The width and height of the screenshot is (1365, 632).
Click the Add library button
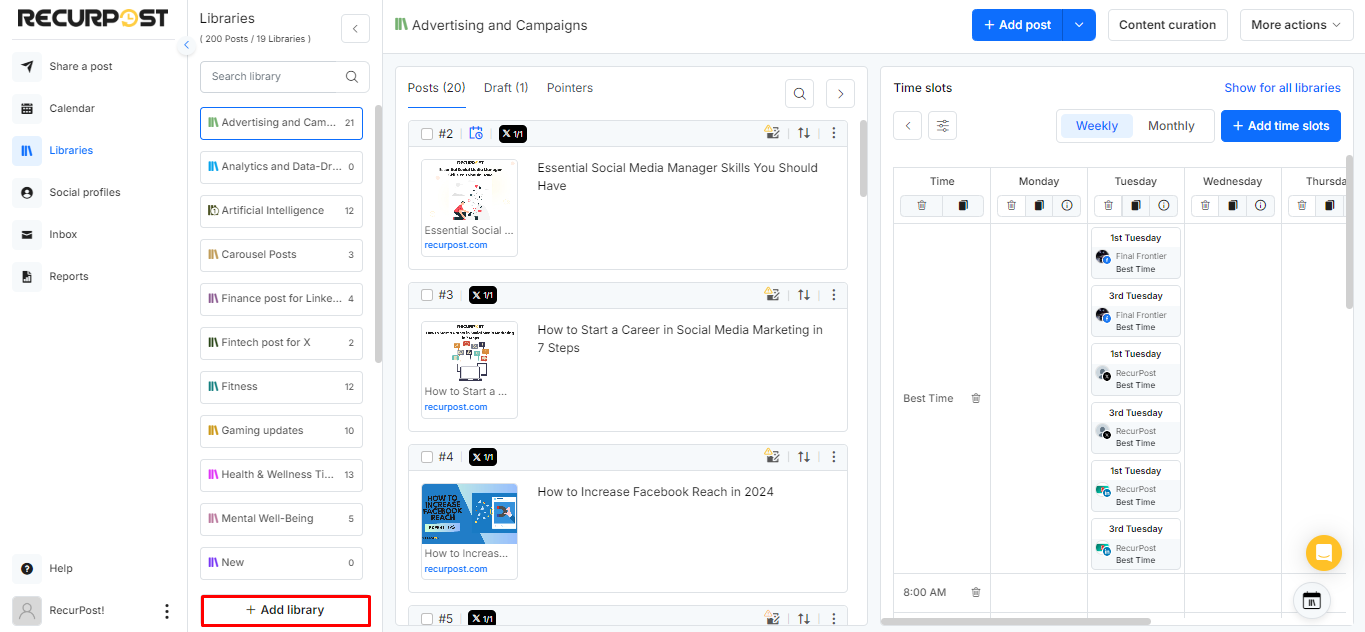pos(286,610)
